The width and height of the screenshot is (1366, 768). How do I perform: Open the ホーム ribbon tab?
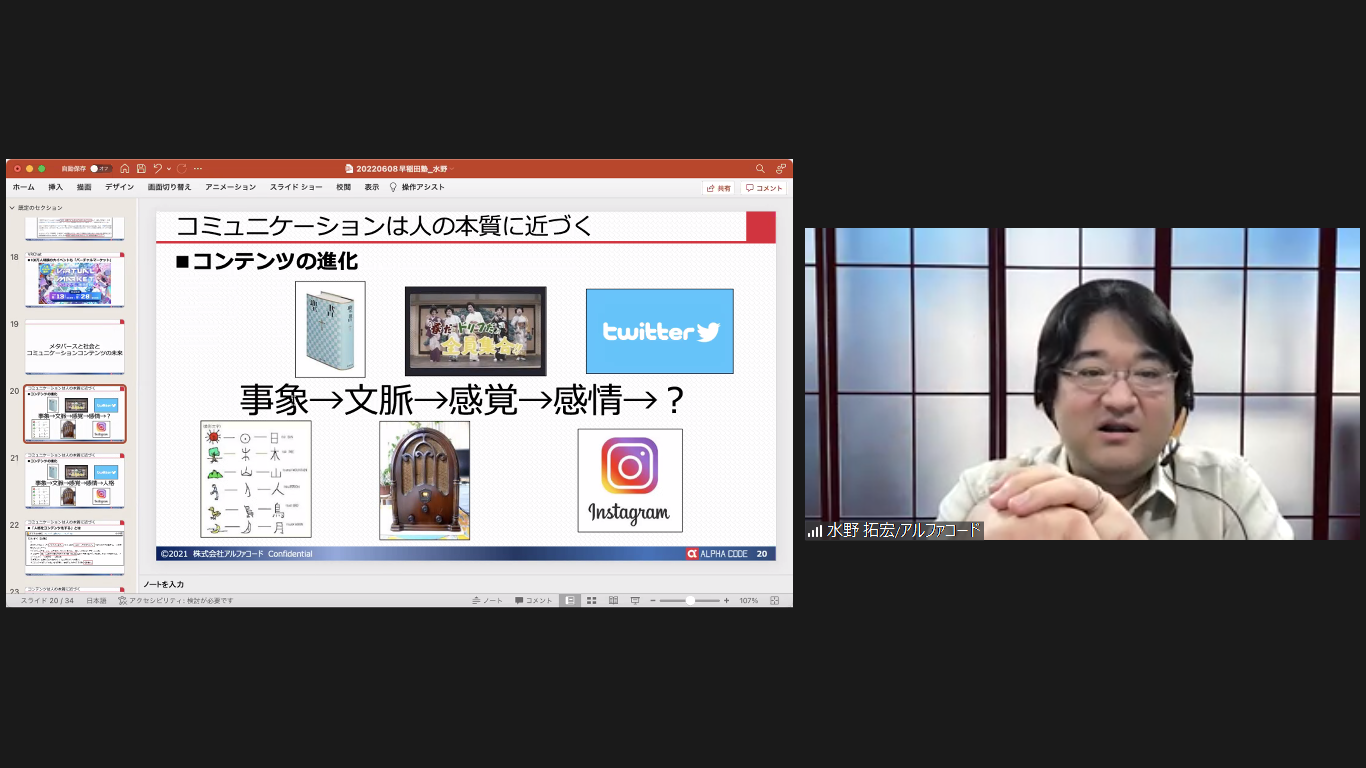pos(23,187)
